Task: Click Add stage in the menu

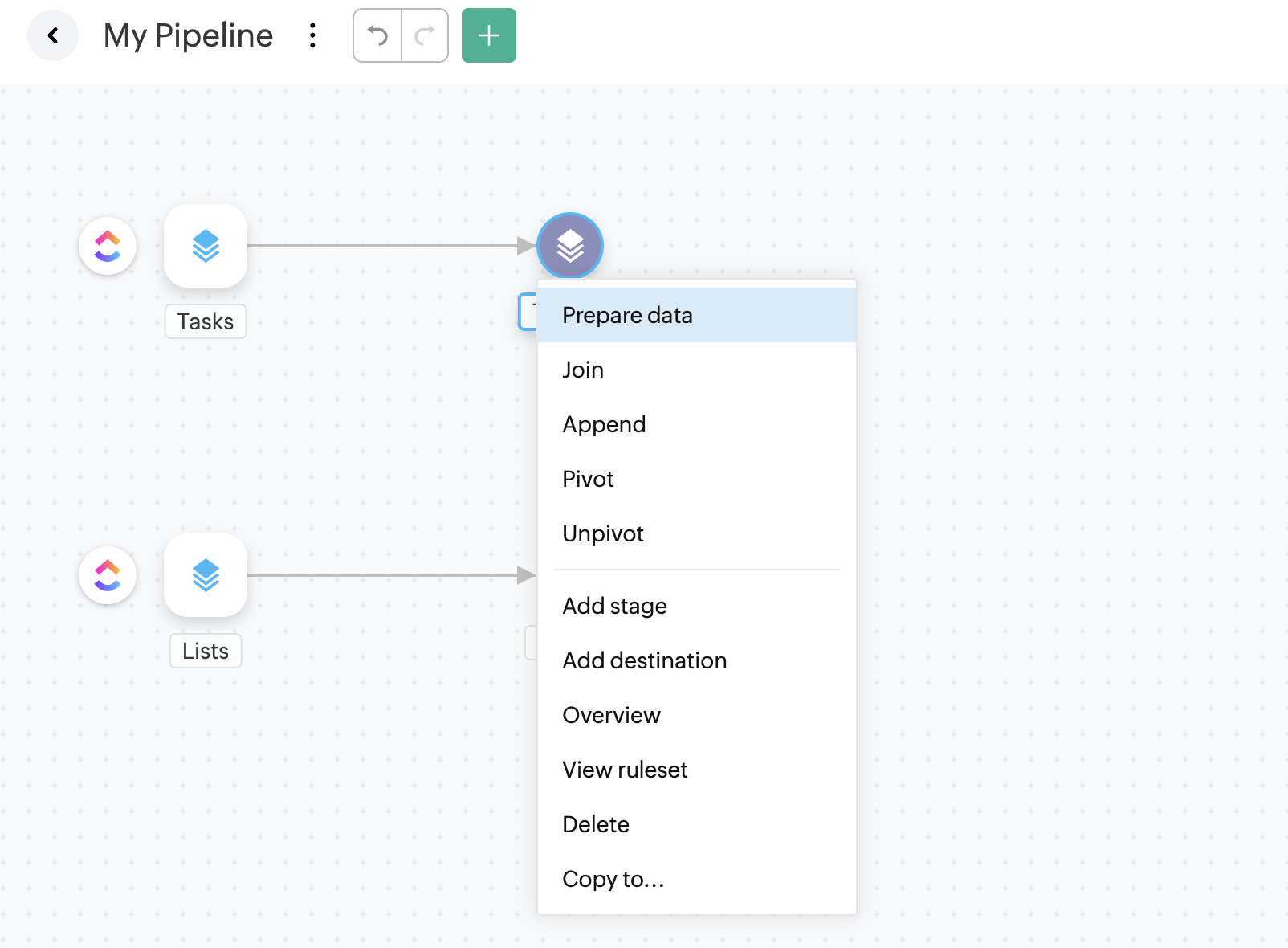Action: pyautogui.click(x=614, y=606)
